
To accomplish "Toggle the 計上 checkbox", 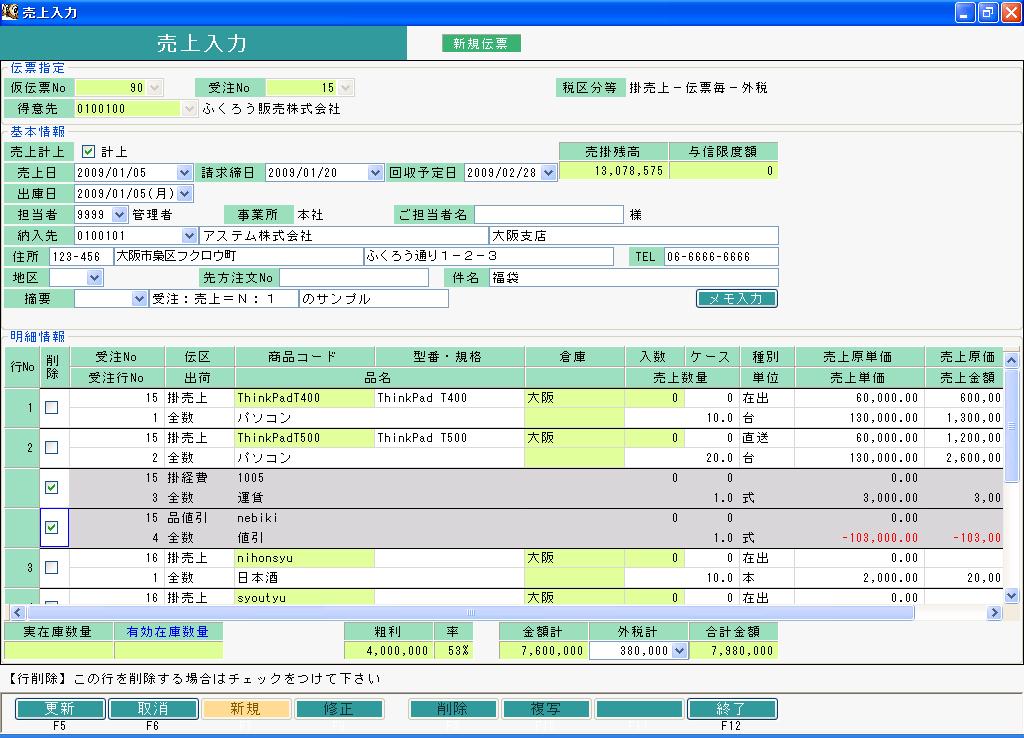I will click(88, 152).
